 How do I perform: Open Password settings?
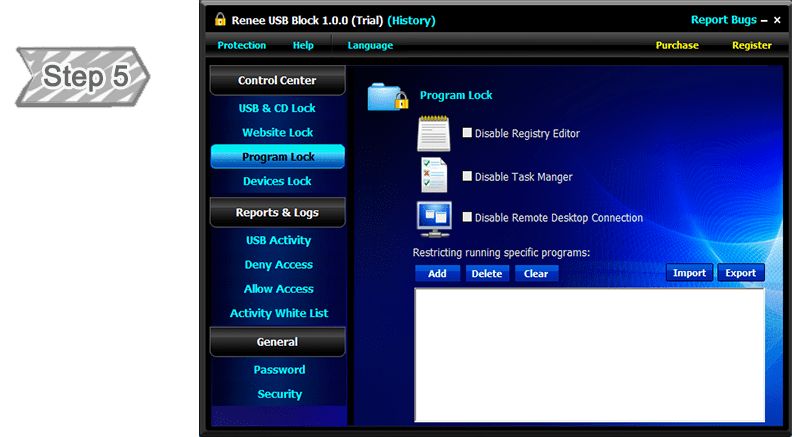pos(279,369)
